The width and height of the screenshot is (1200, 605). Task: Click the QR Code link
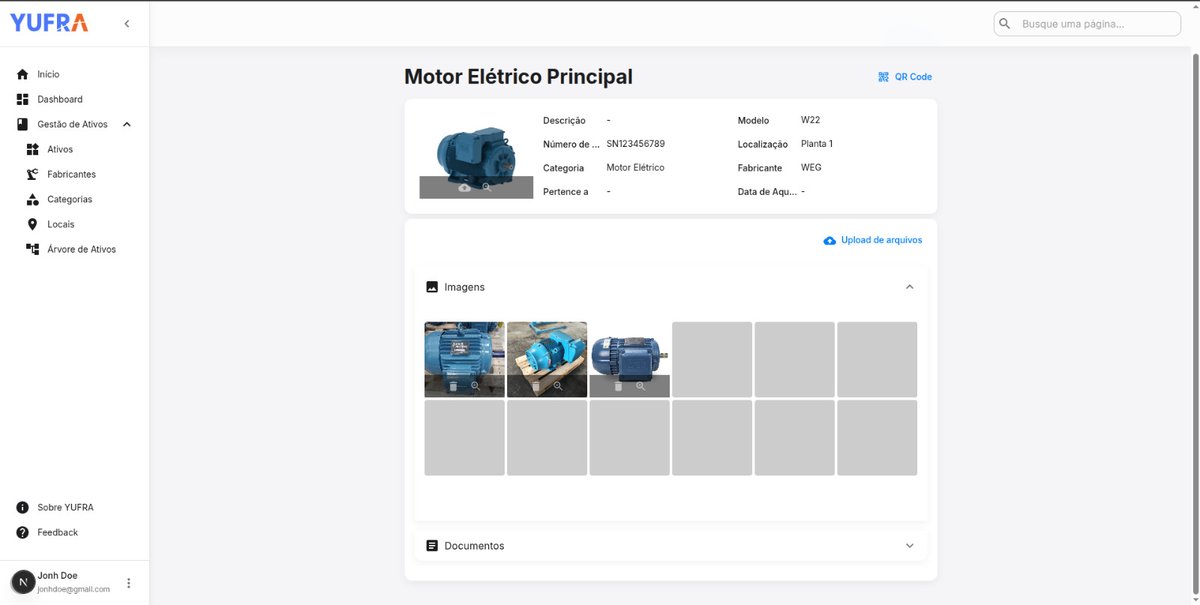coord(905,76)
